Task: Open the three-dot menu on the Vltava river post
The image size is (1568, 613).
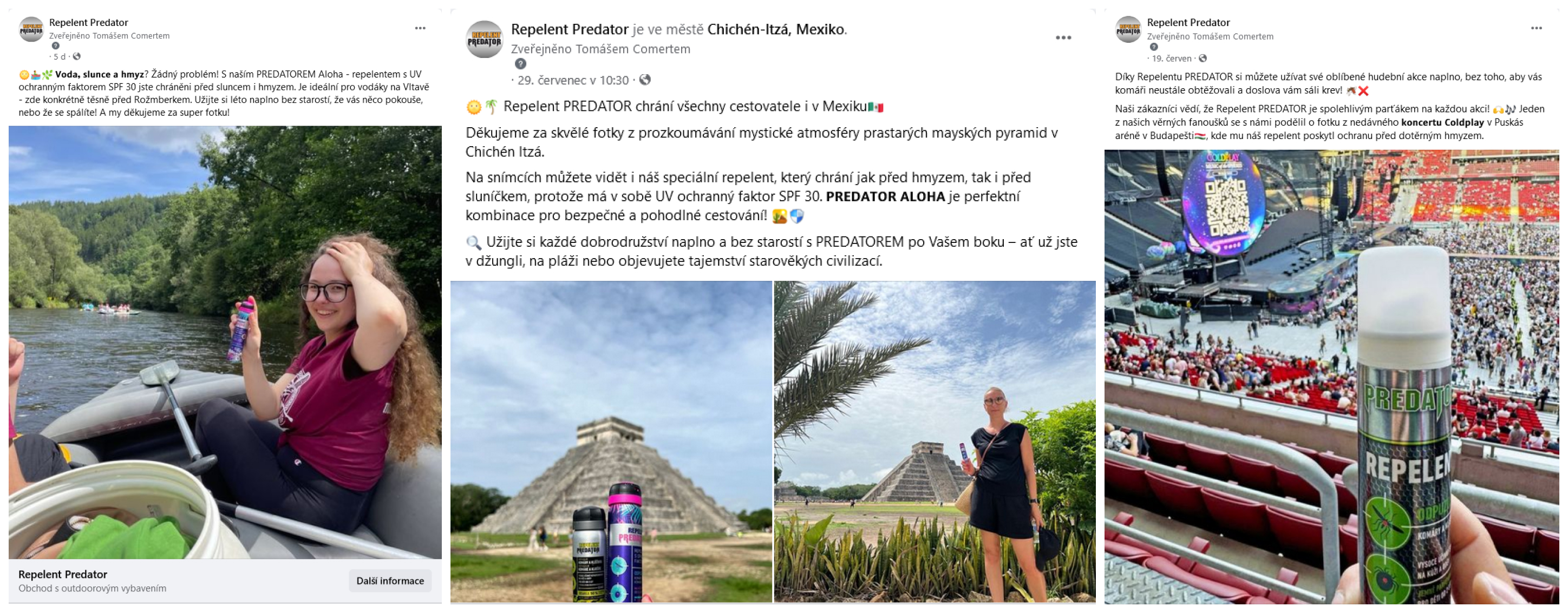Action: click(420, 29)
